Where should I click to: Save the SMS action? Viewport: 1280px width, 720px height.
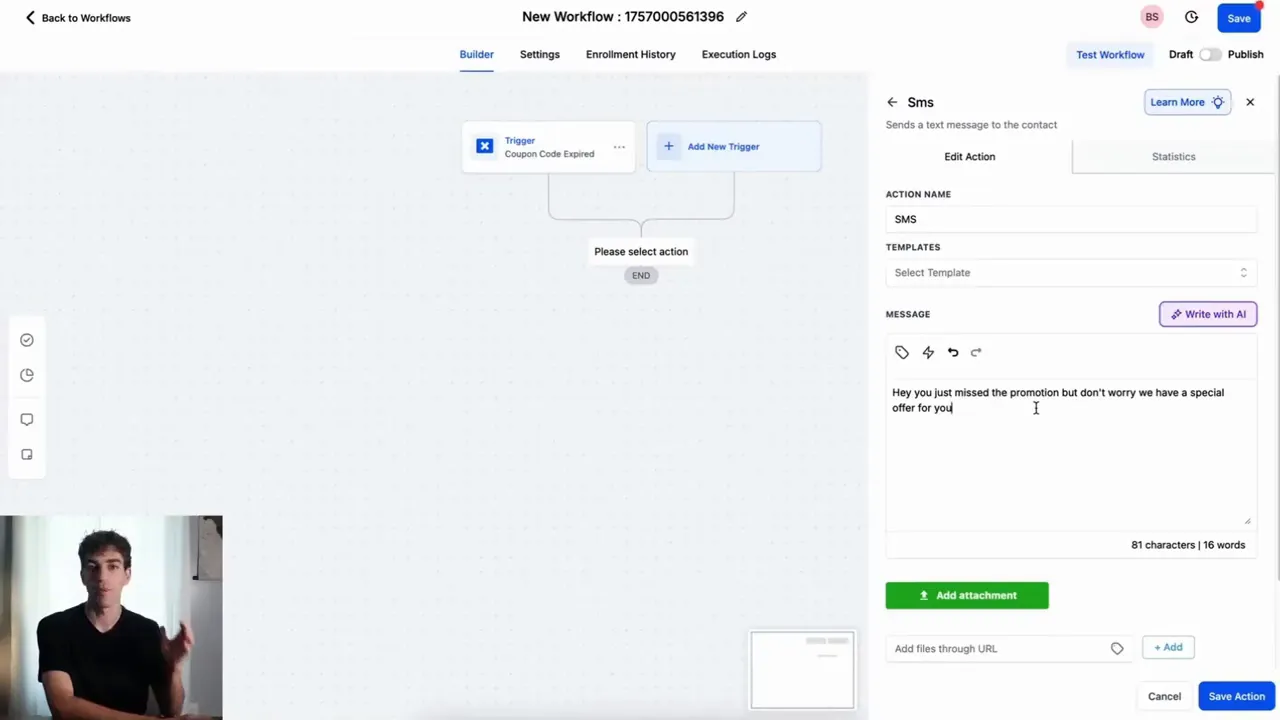coord(1236,696)
